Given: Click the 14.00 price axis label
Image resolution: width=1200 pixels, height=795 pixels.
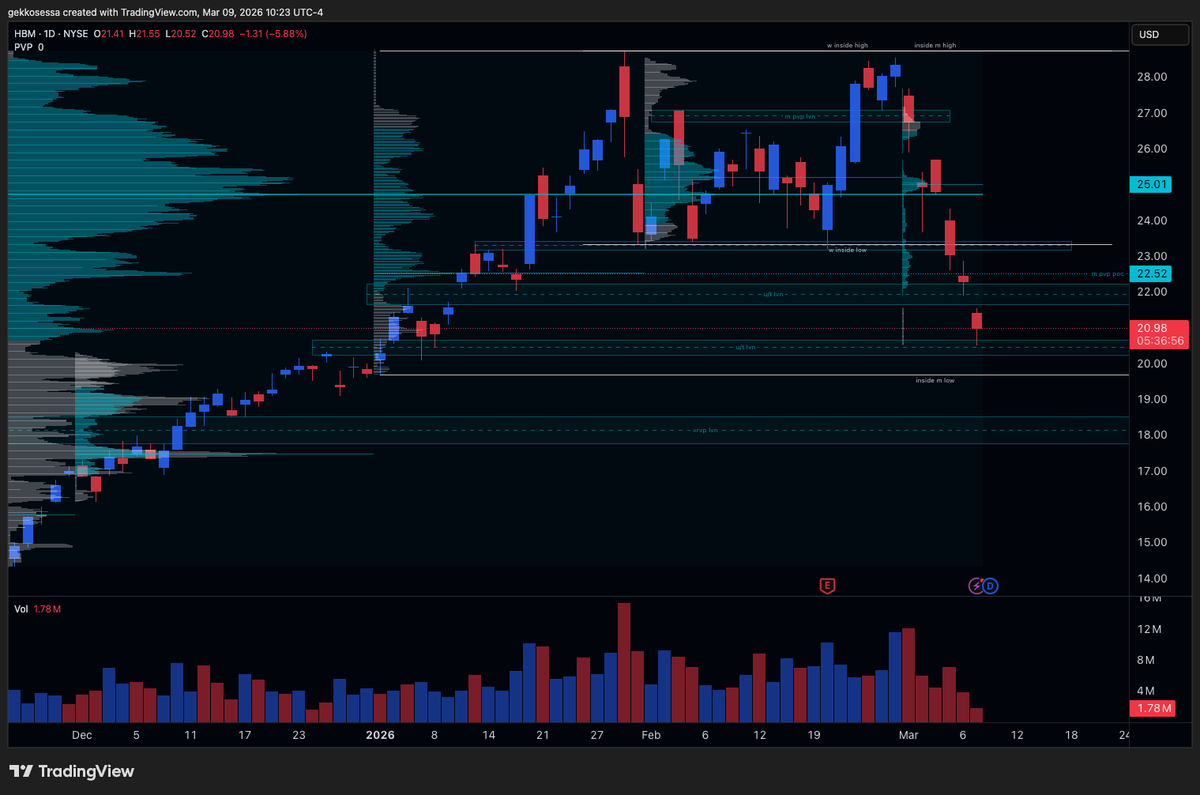Looking at the screenshot, I should pyautogui.click(x=1151, y=578).
